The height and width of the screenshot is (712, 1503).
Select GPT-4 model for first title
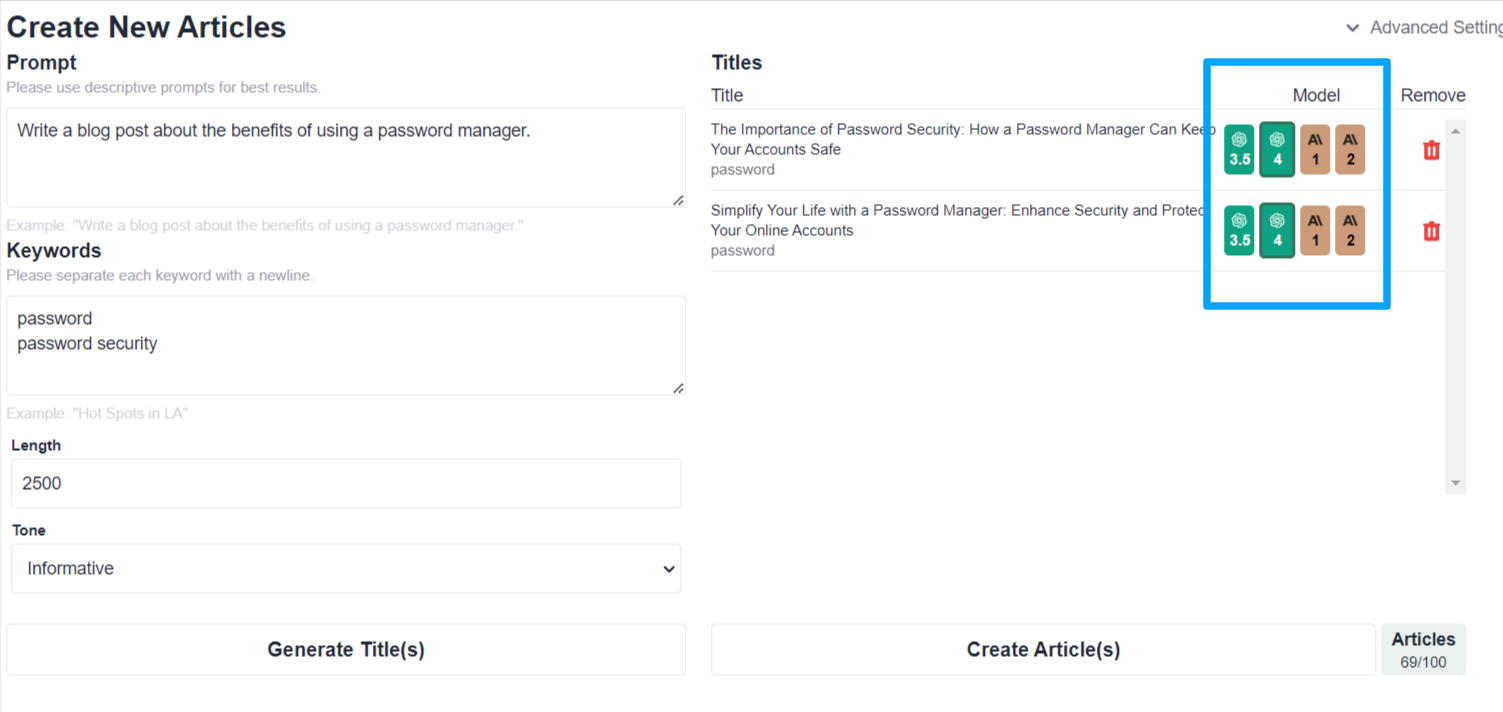click(1277, 149)
